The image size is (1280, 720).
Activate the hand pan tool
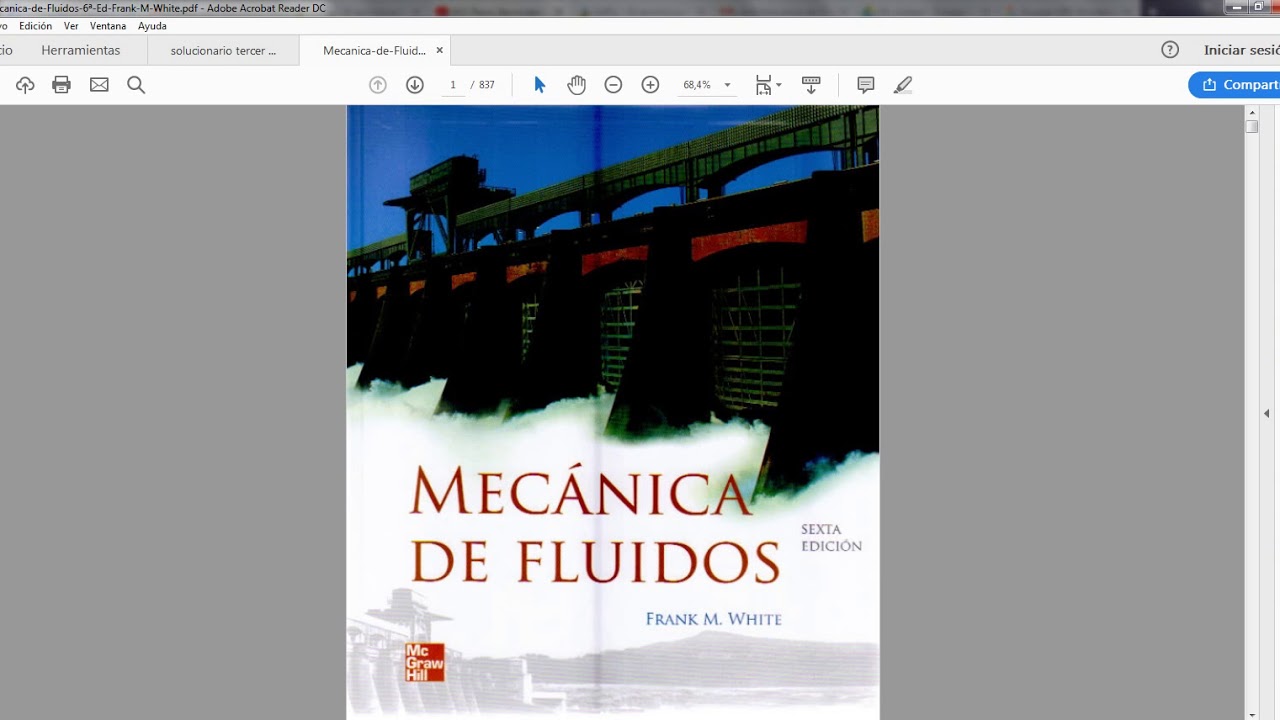(x=576, y=85)
